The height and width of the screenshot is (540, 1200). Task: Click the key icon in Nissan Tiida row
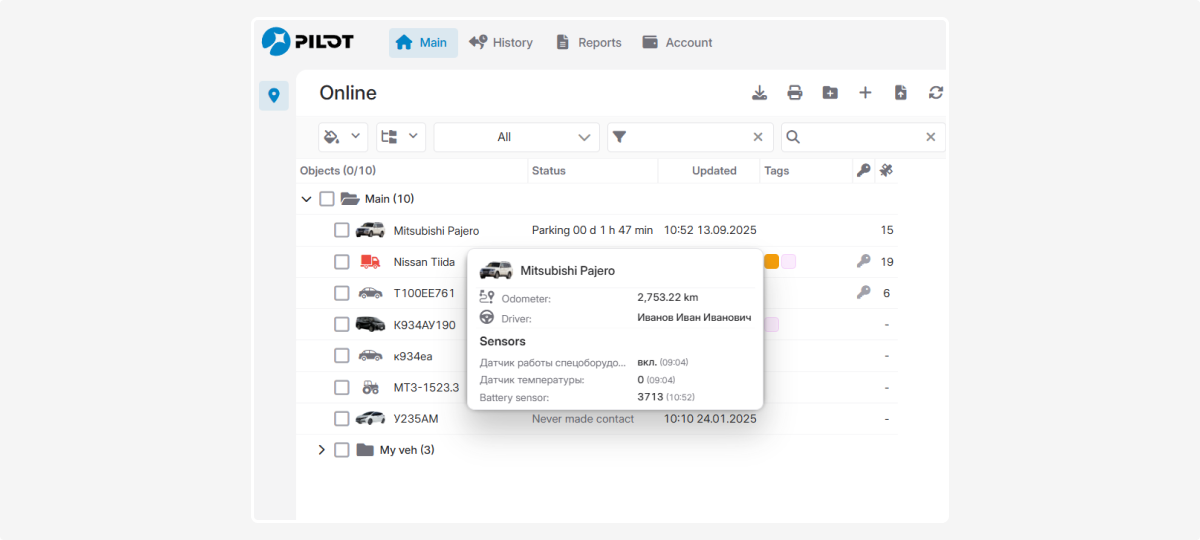[863, 262]
